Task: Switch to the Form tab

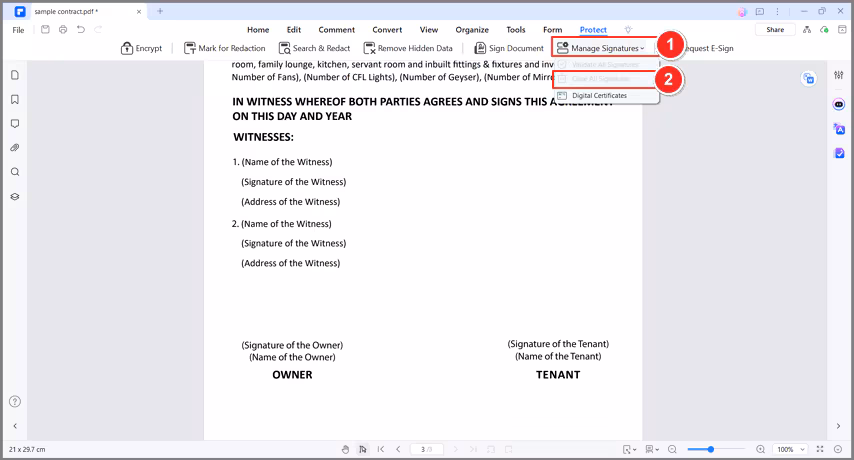Action: coord(552,30)
